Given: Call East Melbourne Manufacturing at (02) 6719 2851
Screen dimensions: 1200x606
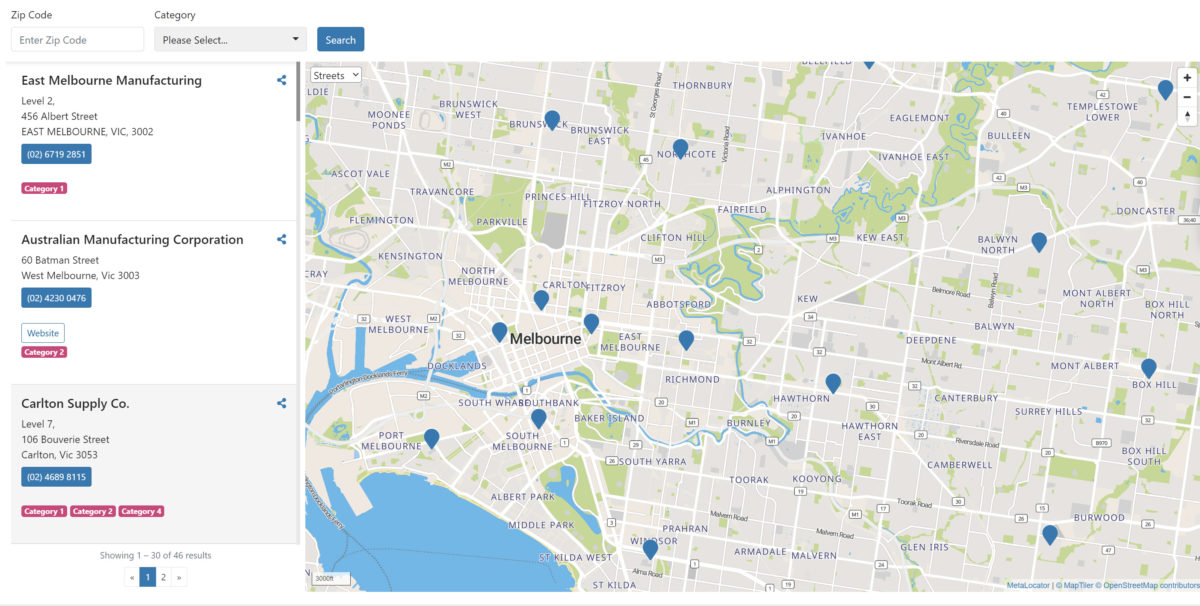Looking at the screenshot, I should point(56,154).
